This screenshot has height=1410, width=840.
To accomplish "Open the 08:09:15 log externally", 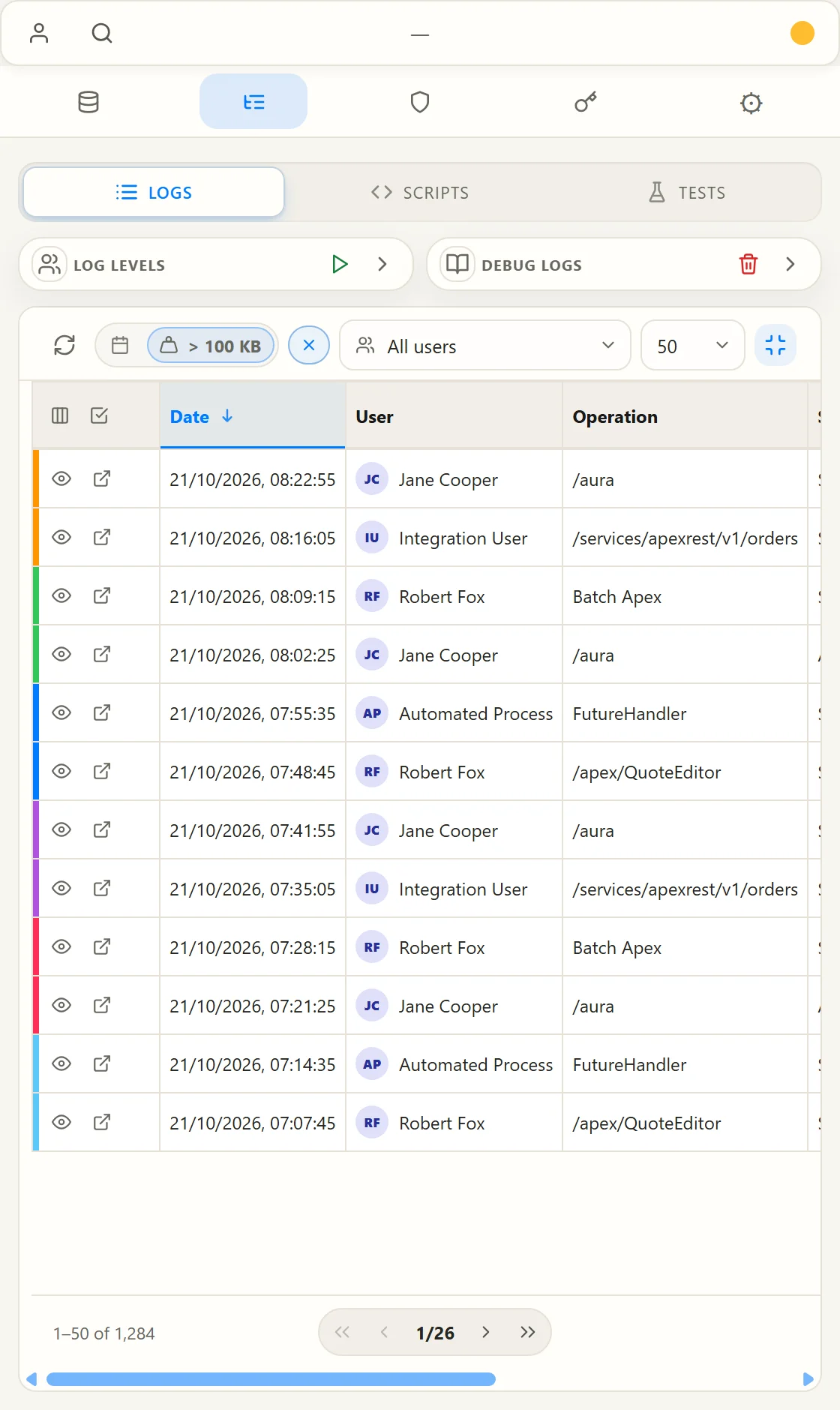I will [x=102, y=595].
